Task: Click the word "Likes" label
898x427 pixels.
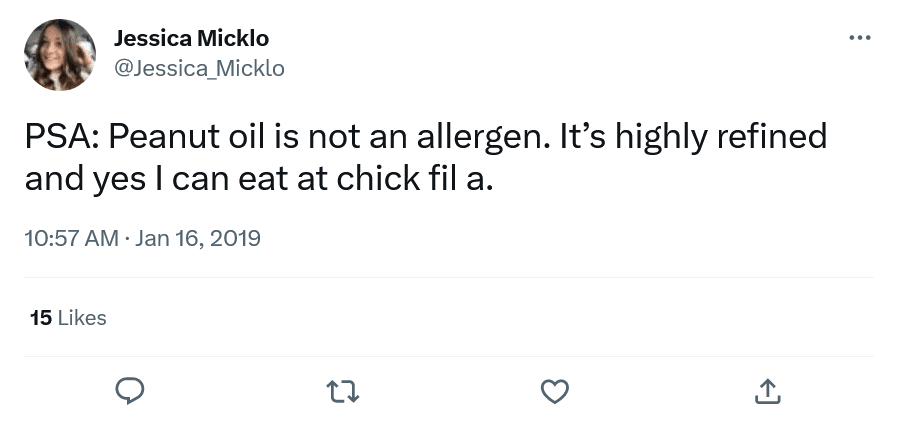Action: pos(82,318)
